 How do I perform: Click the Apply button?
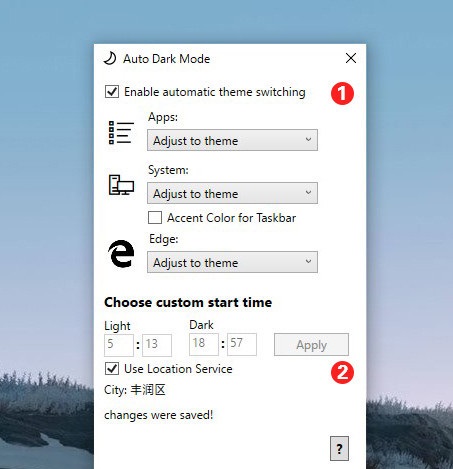coord(311,344)
